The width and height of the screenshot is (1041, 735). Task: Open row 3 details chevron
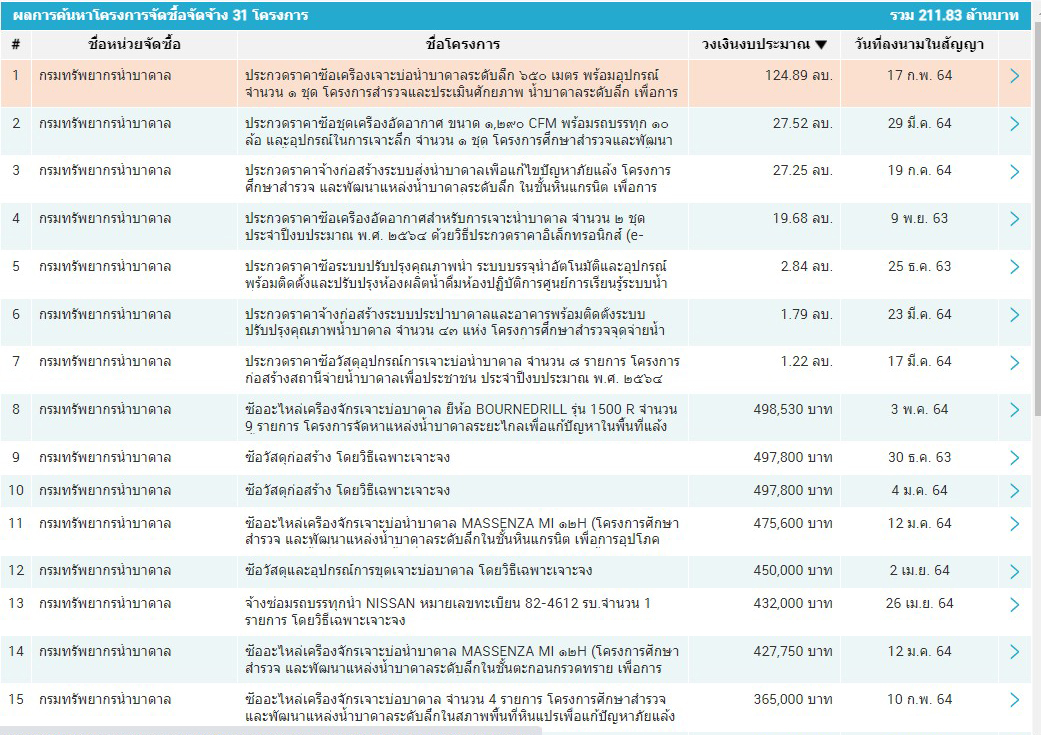point(1014,171)
